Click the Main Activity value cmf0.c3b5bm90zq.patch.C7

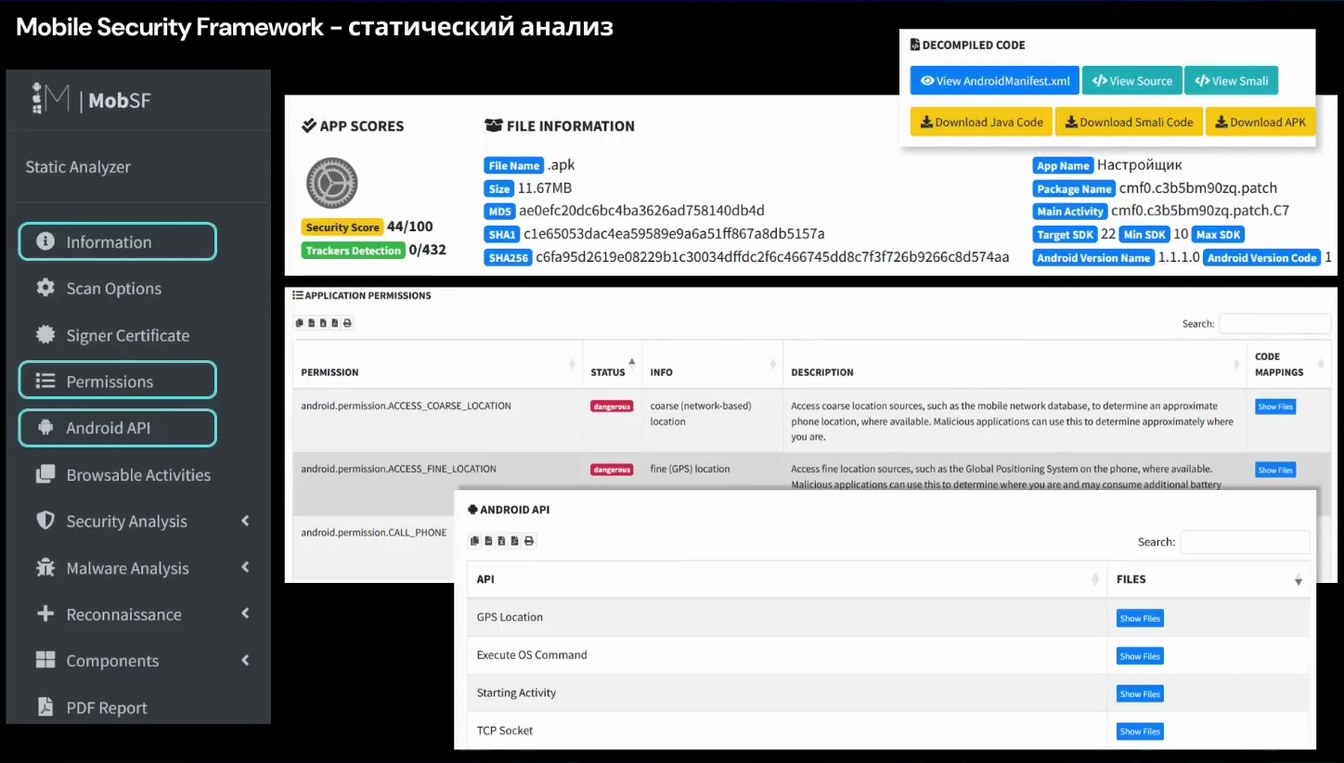[x=1200, y=211]
